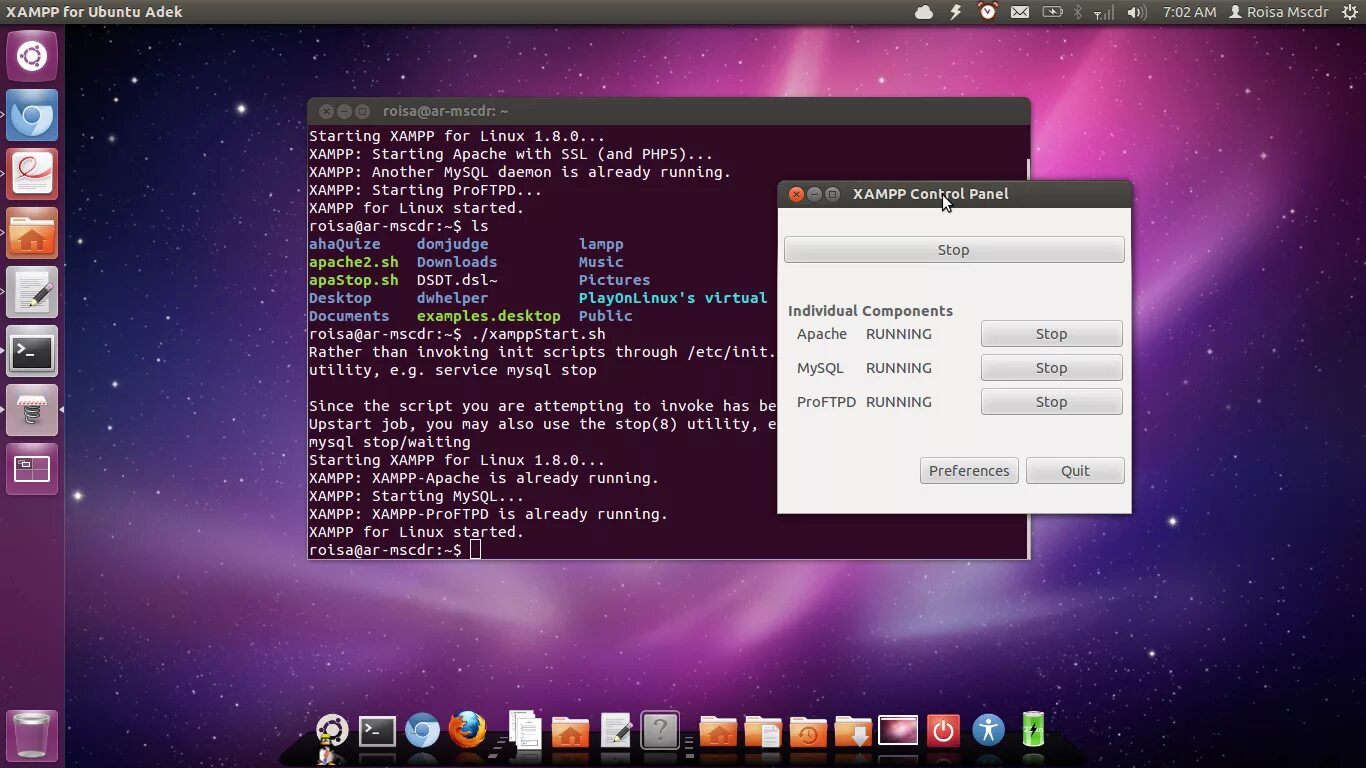1366x768 pixels.
Task: Click PlayOnLinux's virtual in terminal listing
Action: pyautogui.click(x=673, y=298)
